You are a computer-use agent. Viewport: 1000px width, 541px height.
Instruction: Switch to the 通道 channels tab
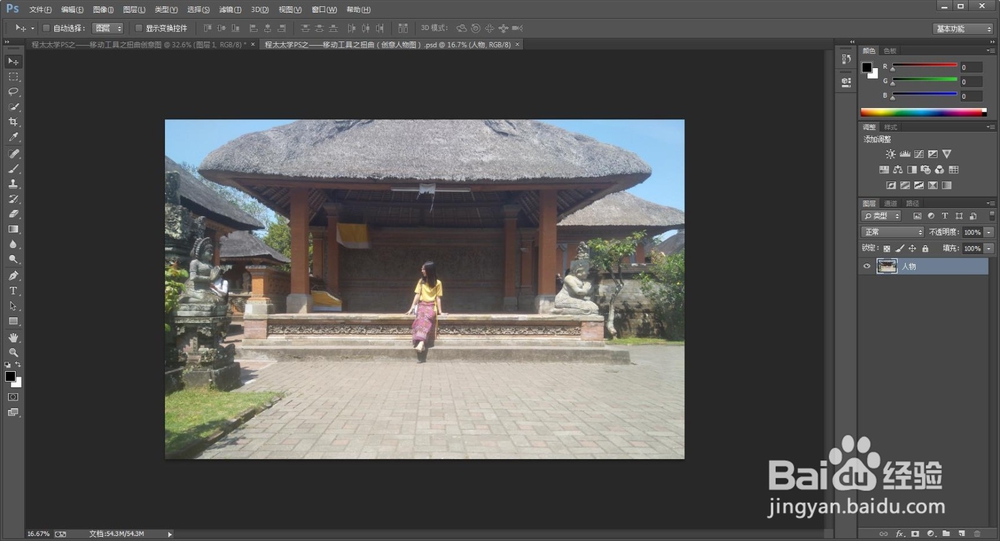pyautogui.click(x=891, y=204)
